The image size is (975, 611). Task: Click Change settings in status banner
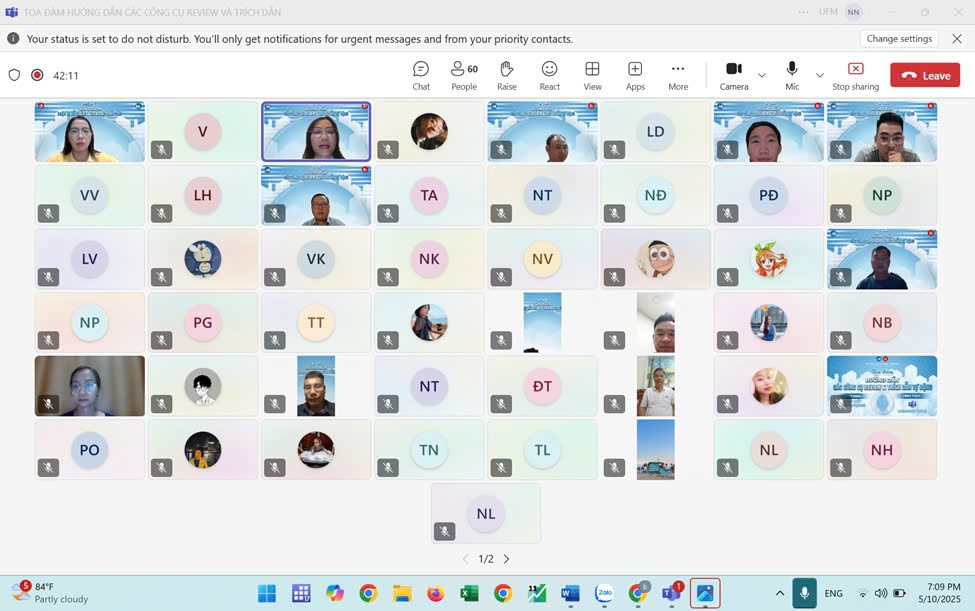899,39
